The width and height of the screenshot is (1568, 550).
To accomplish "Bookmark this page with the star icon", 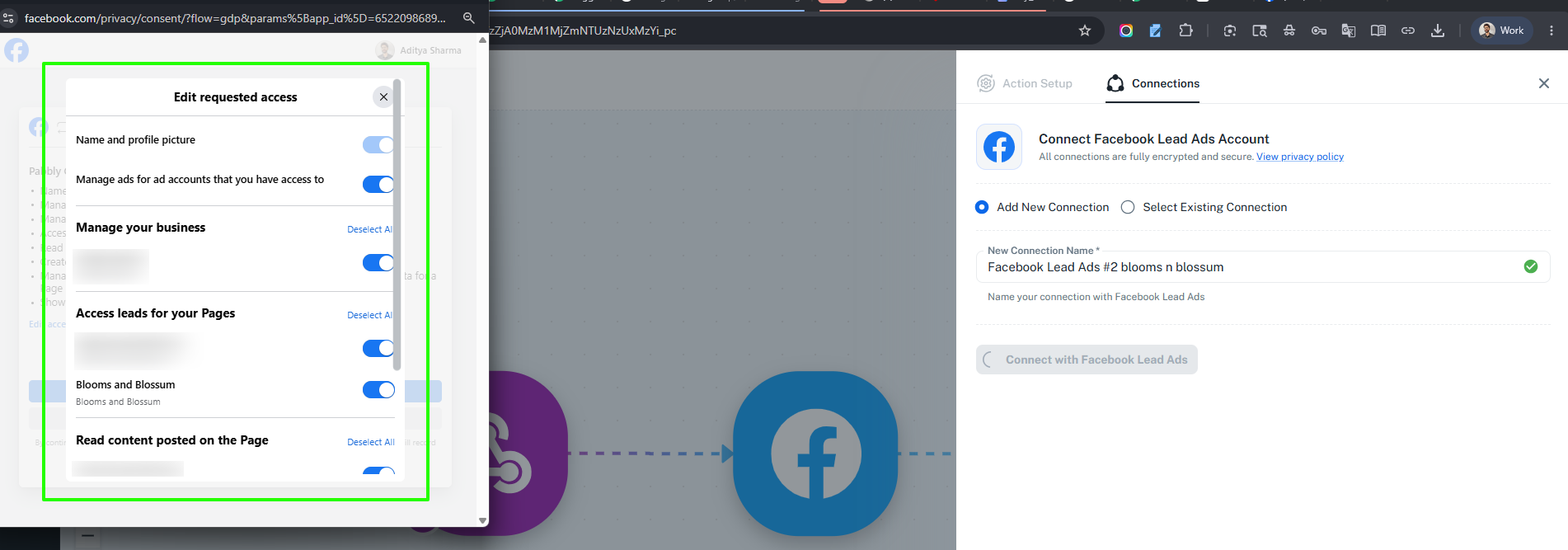I will click(1085, 31).
